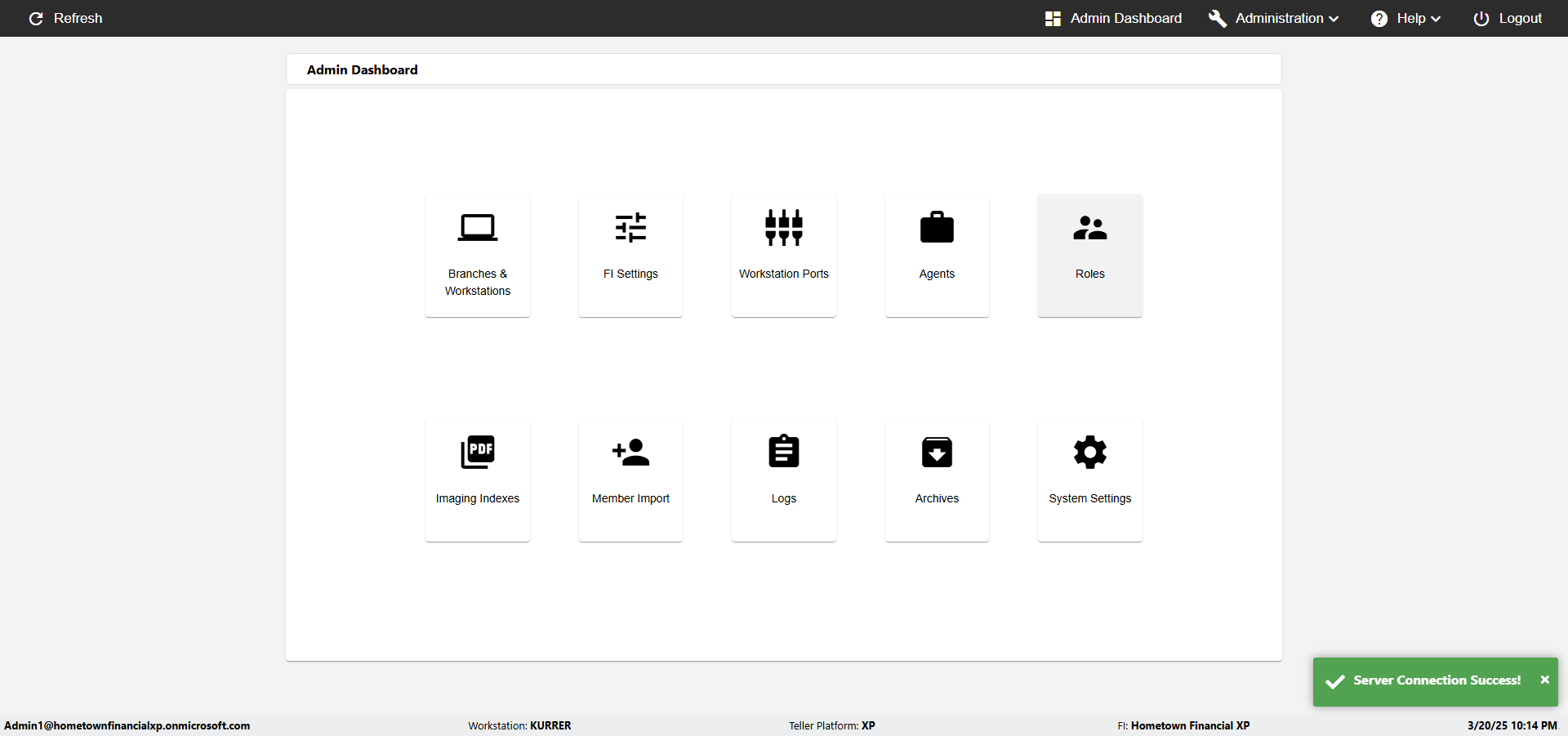Click the Workstation Ports label
This screenshot has width=1568, height=736.
(x=784, y=274)
